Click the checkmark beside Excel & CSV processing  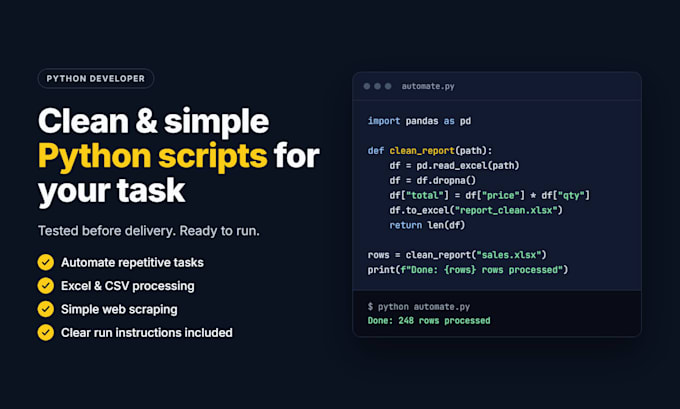(46, 286)
